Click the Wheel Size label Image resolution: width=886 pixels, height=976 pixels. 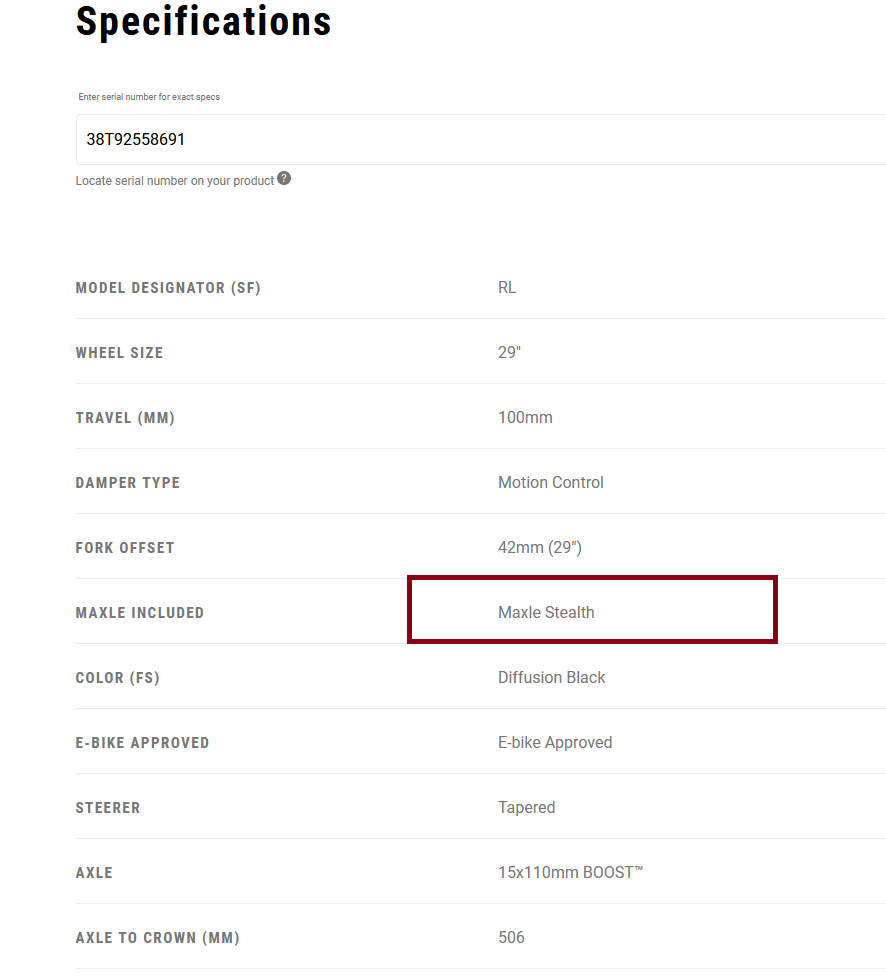119,353
